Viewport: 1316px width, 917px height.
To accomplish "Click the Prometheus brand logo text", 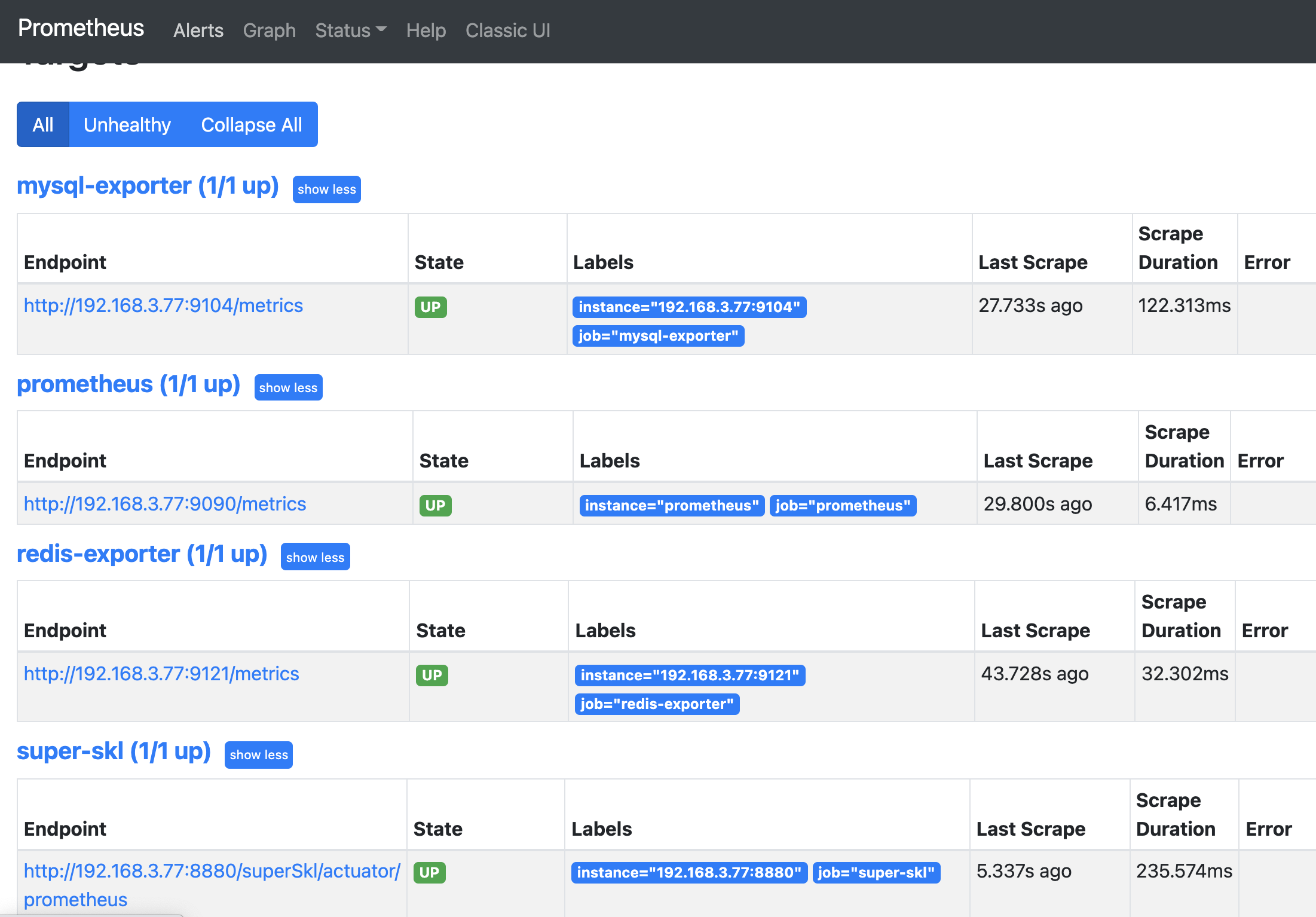I will [81, 28].
